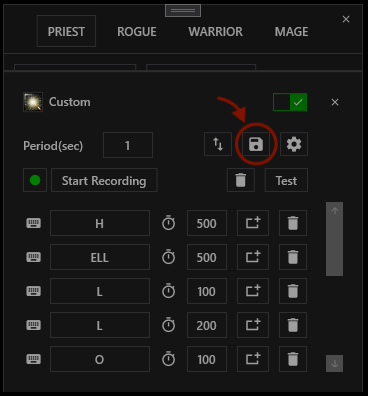Open macro settings gear icon
368x396 pixels.
pos(294,144)
